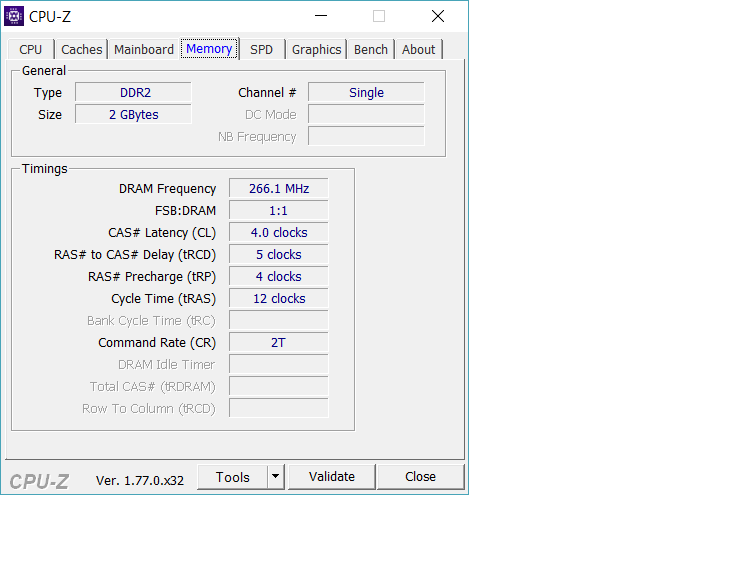This screenshot has height=562, width=740.
Task: Select the 266.1 MHz DRAM frequency value
Action: tap(279, 189)
